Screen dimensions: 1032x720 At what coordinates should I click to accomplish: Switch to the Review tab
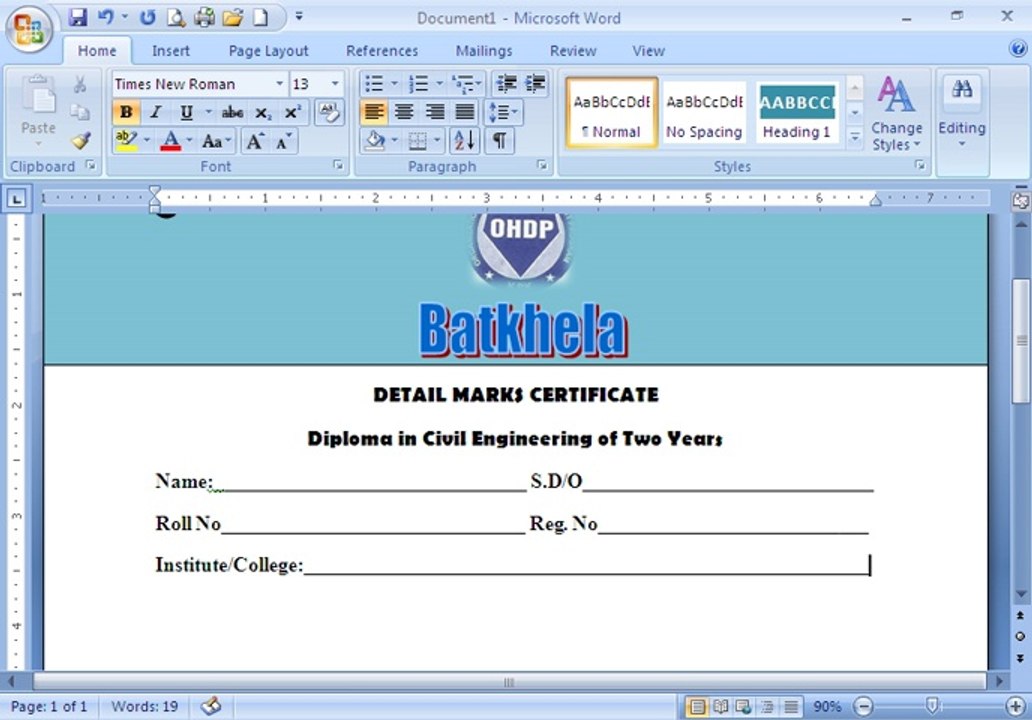[x=573, y=51]
